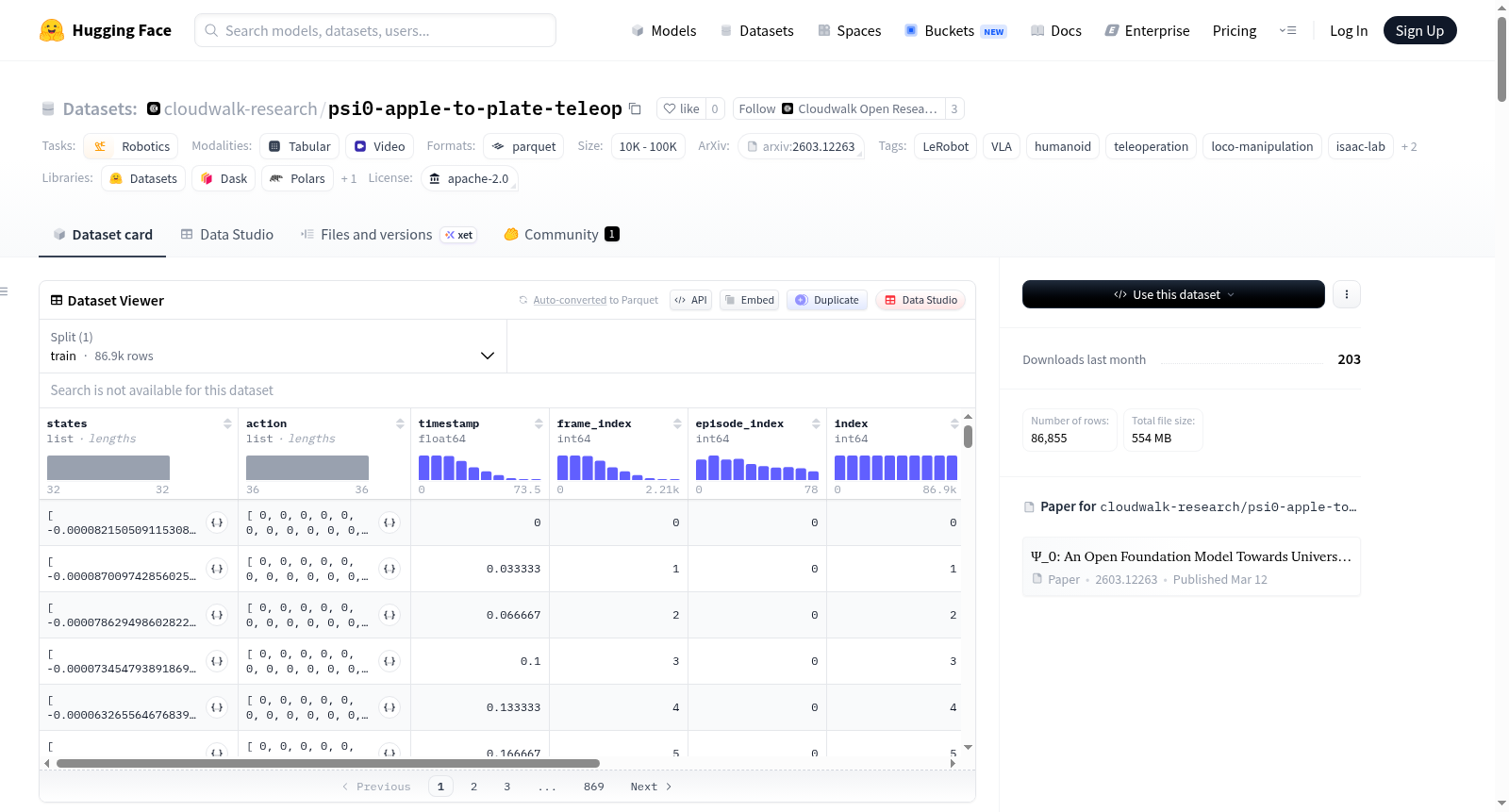Viewport: 1509px width, 812px height.
Task: Expand JSON for the states cell starting -0.000082150509115308
Action: 217,522
